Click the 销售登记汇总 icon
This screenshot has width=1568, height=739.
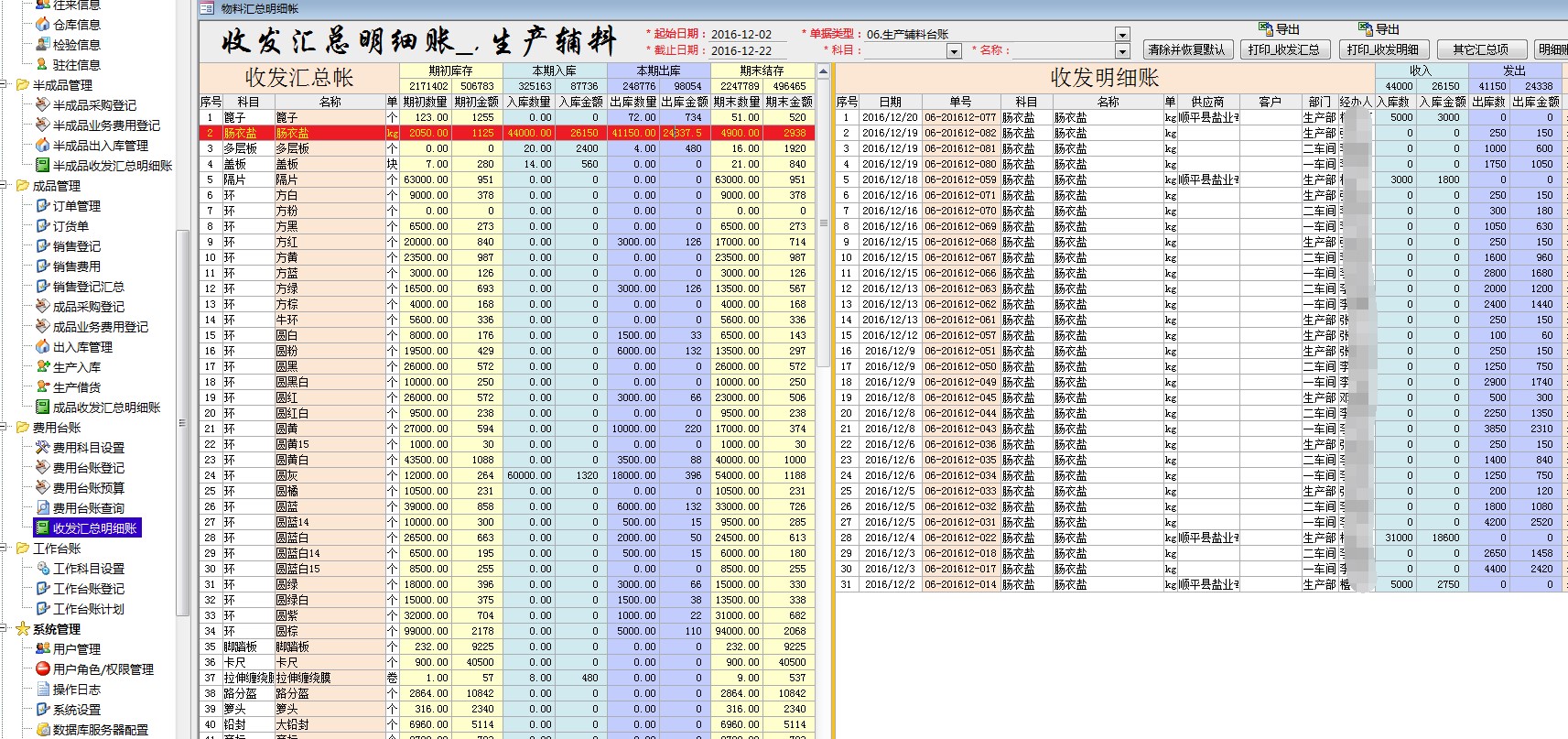click(x=42, y=287)
